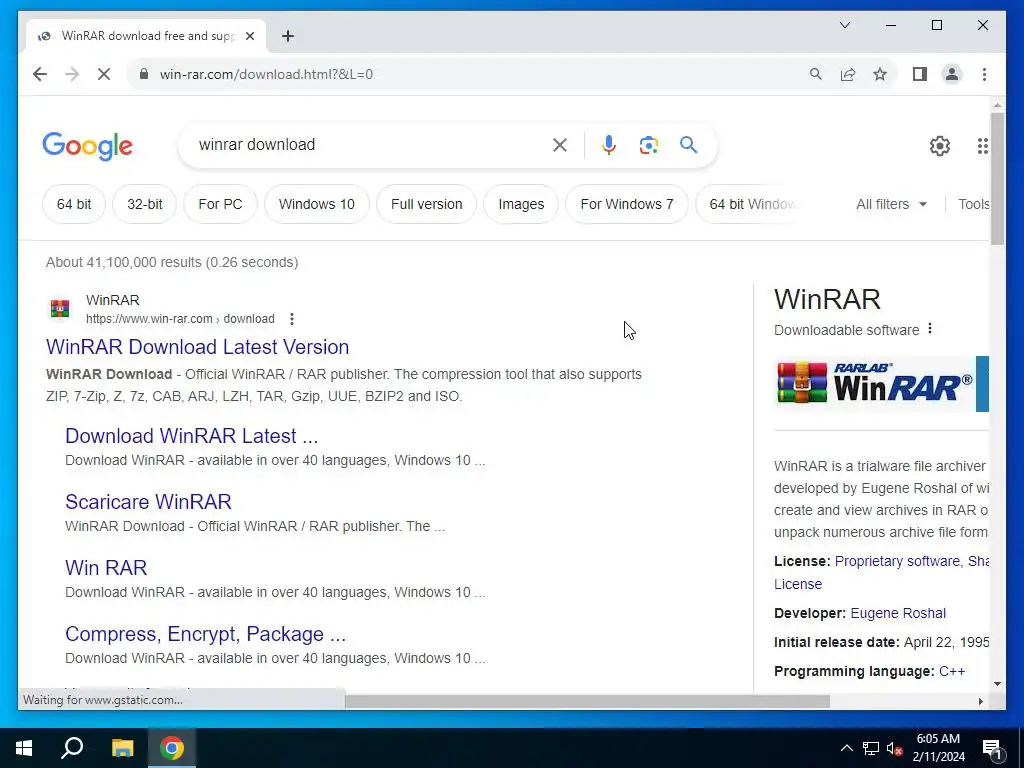
Task: Open more options for WinRAR result
Action: (x=292, y=319)
